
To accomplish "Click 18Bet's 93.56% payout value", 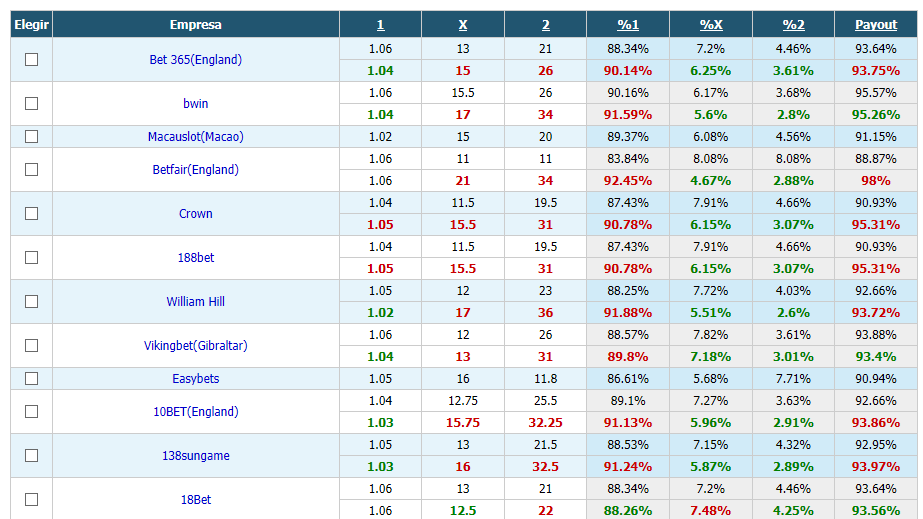I will tap(876, 511).
